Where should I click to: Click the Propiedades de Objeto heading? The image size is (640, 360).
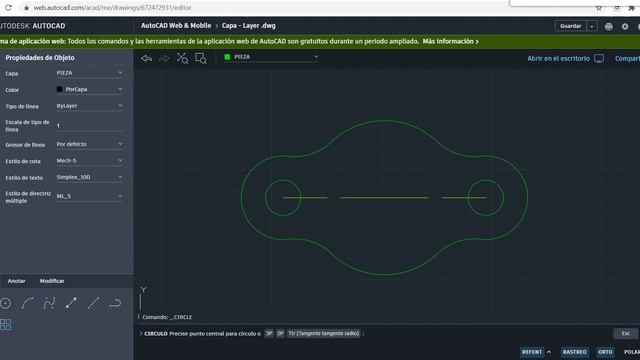(x=40, y=58)
